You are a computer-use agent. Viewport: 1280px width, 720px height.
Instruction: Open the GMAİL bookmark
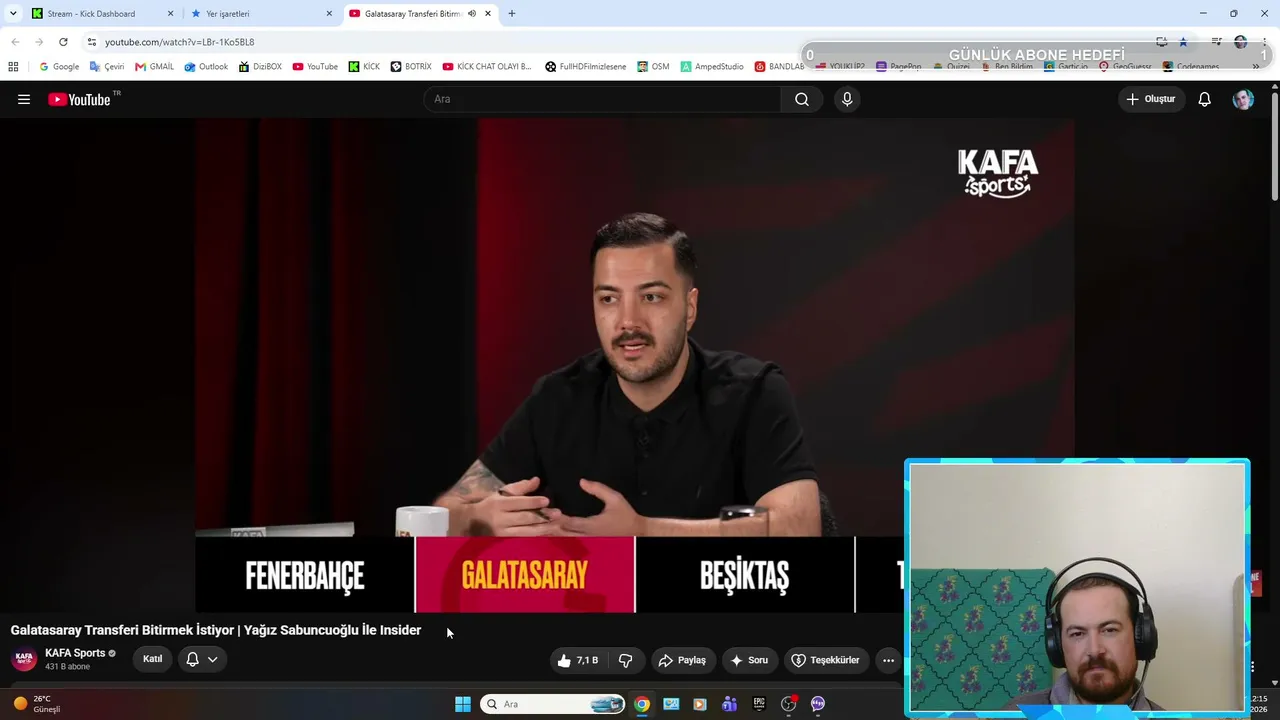pyautogui.click(x=154, y=67)
